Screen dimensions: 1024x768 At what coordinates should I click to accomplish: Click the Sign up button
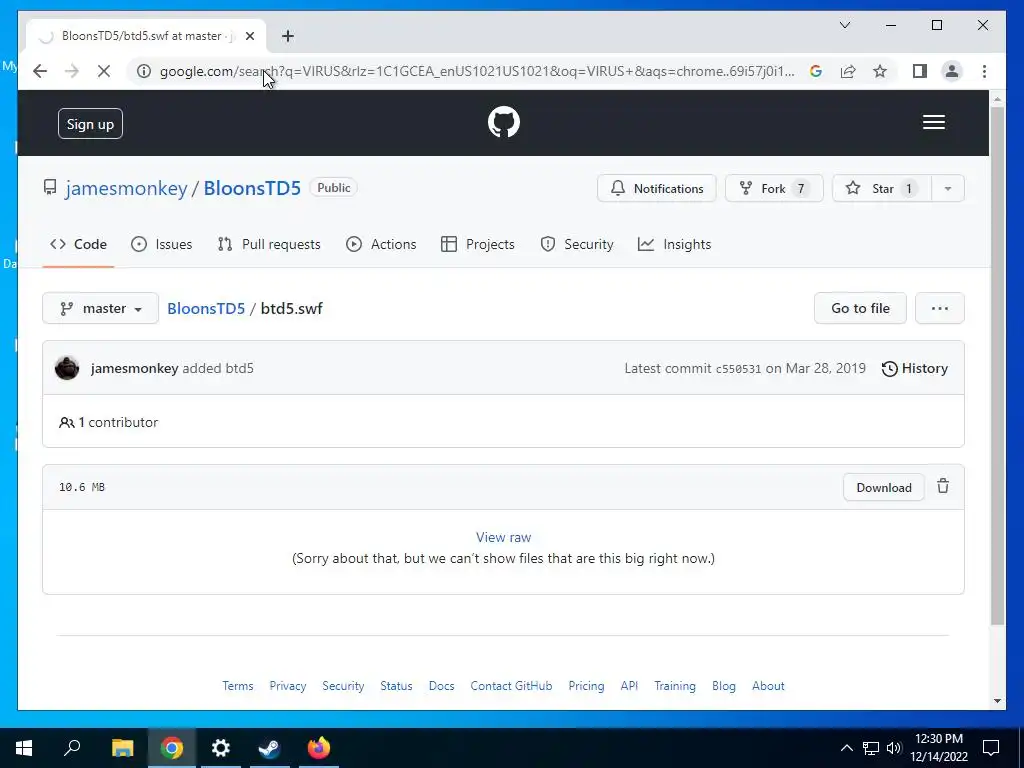click(x=90, y=123)
